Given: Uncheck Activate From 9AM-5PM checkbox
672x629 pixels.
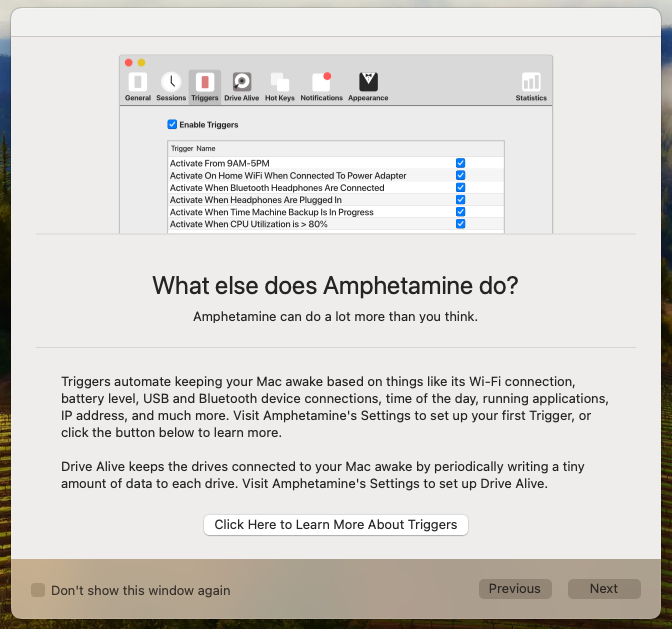Looking at the screenshot, I should [461, 163].
